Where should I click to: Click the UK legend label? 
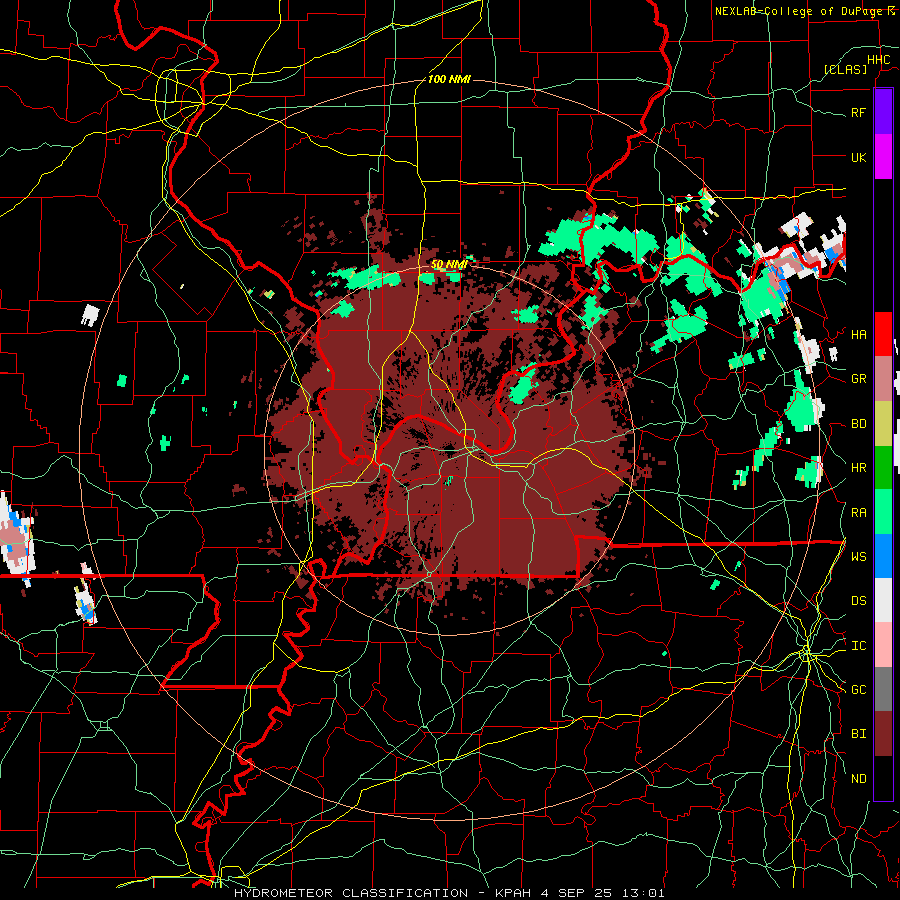859,157
